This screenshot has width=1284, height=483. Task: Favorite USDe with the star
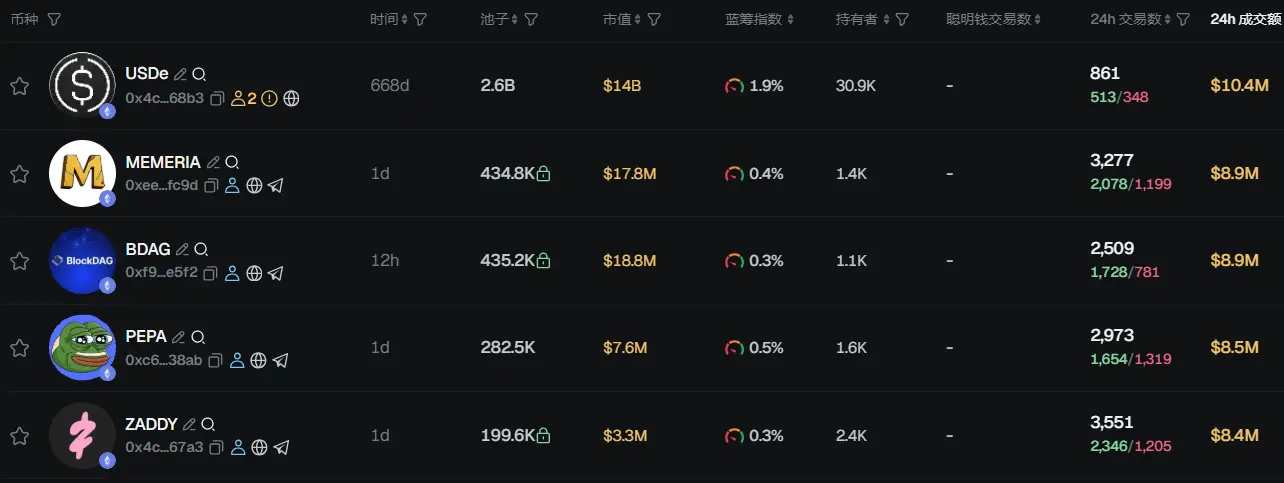19,86
